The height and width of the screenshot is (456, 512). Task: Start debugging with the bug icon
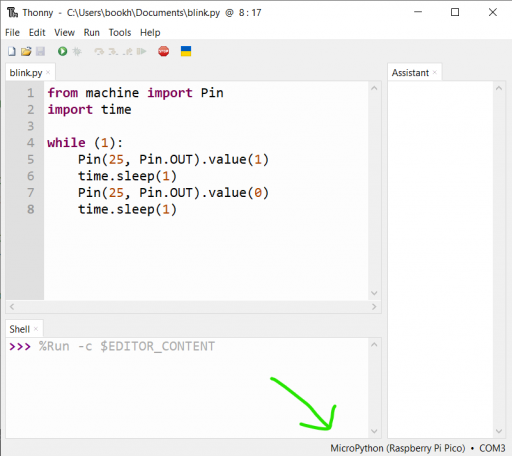click(77, 51)
